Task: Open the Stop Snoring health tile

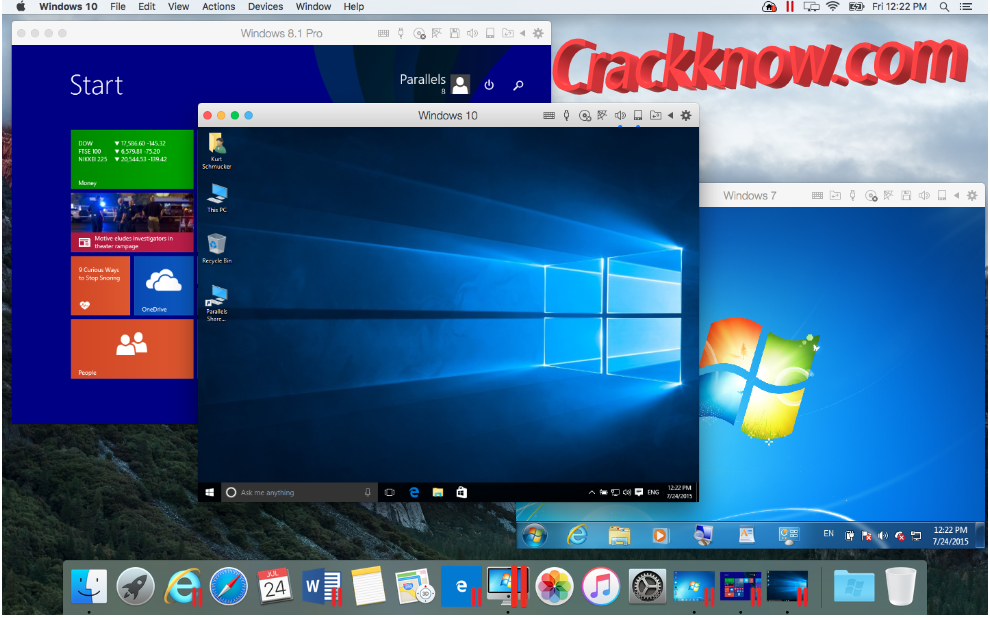Action: click(x=100, y=285)
